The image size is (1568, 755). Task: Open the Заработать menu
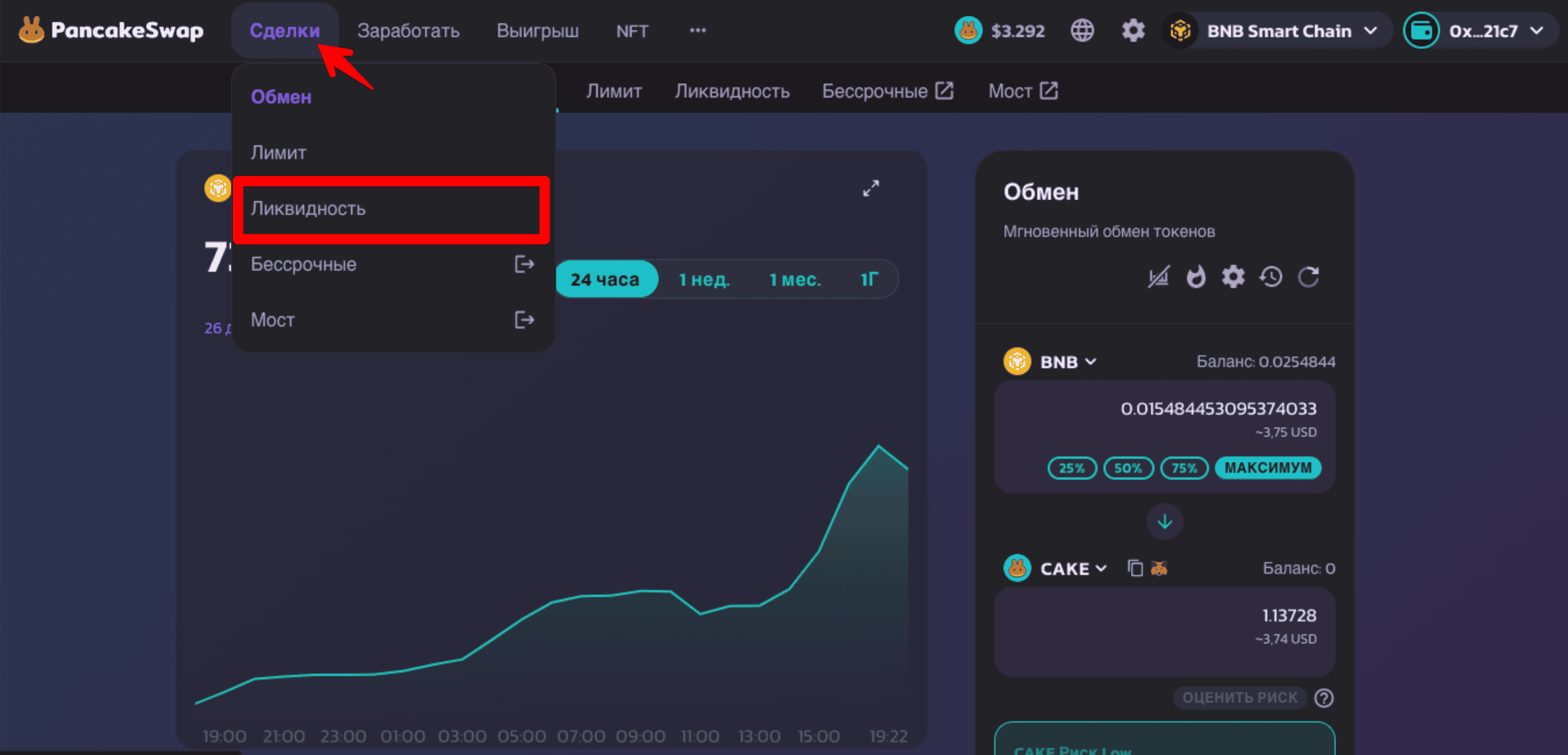pyautogui.click(x=408, y=30)
